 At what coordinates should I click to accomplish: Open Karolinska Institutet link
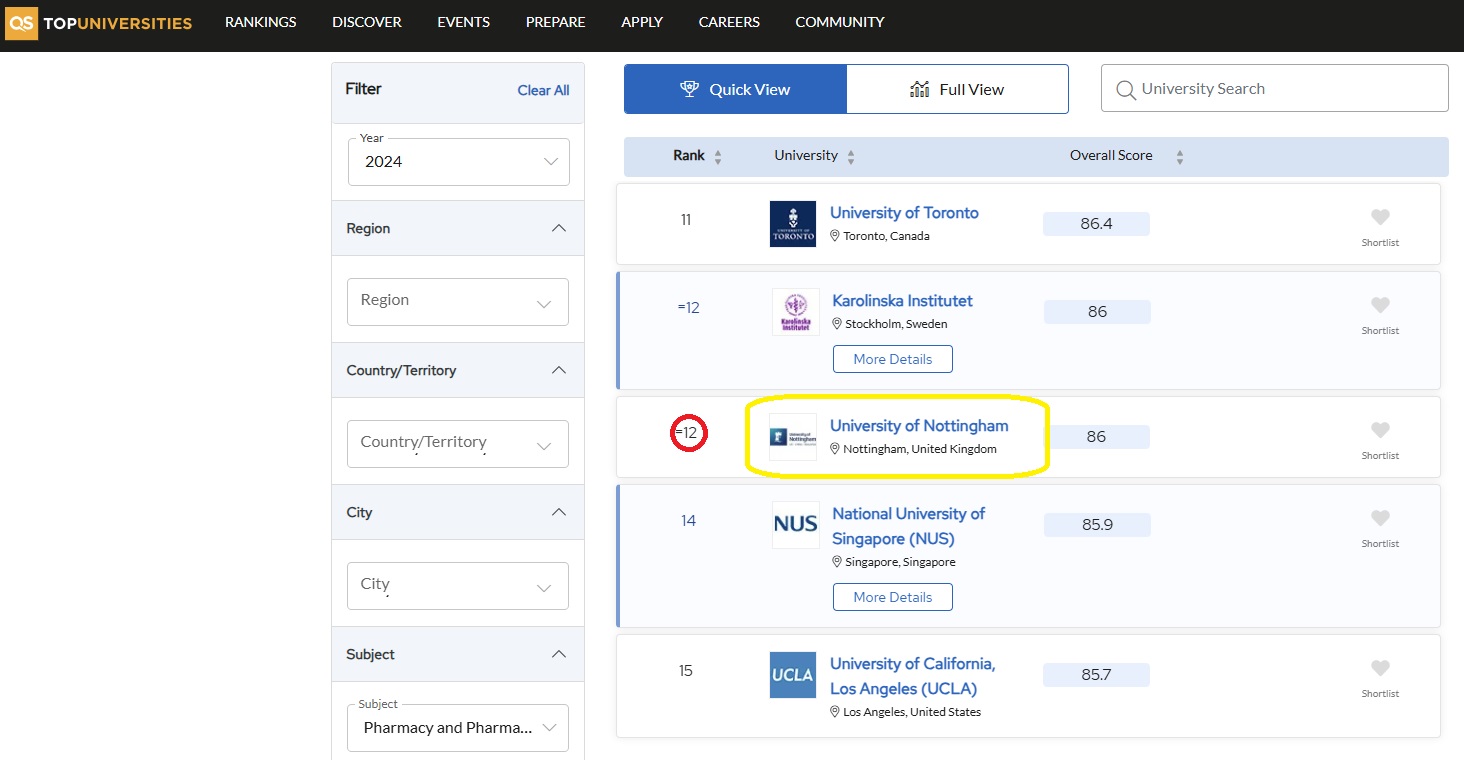[902, 301]
